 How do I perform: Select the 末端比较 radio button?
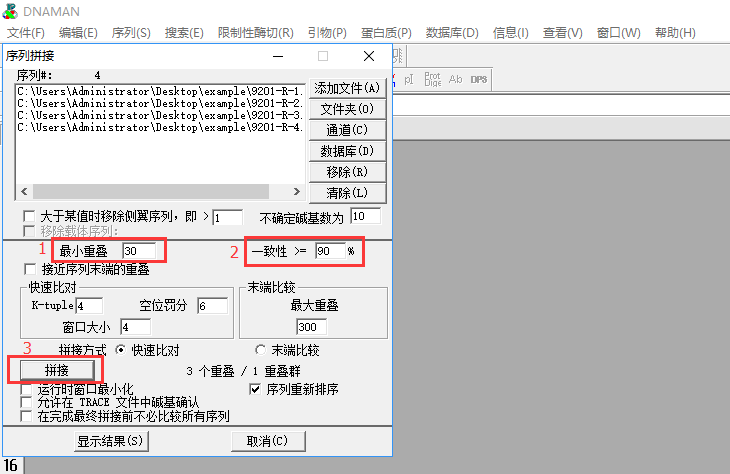[x=261, y=350]
